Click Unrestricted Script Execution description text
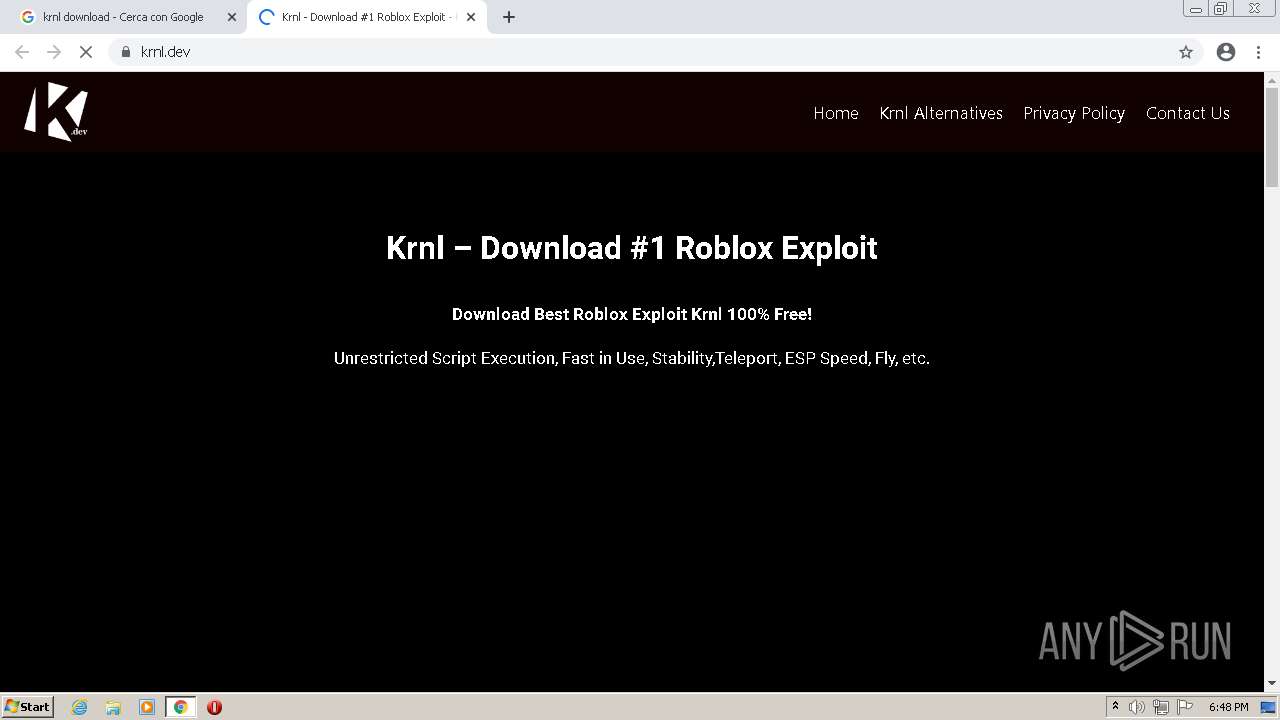 pos(632,358)
